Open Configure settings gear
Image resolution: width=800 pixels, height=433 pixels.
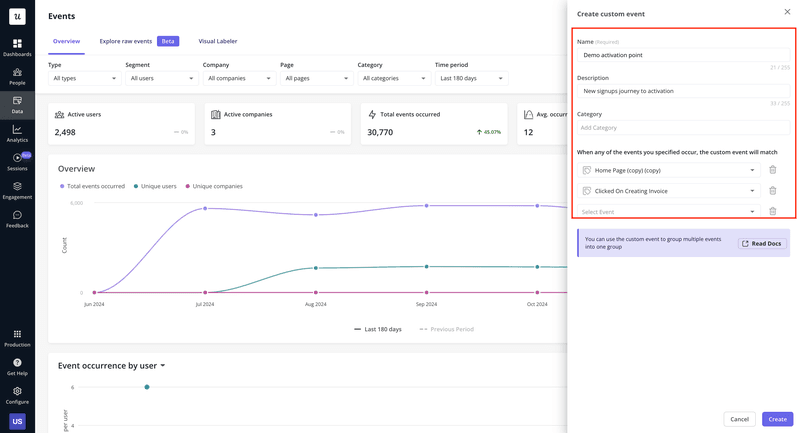(17, 396)
